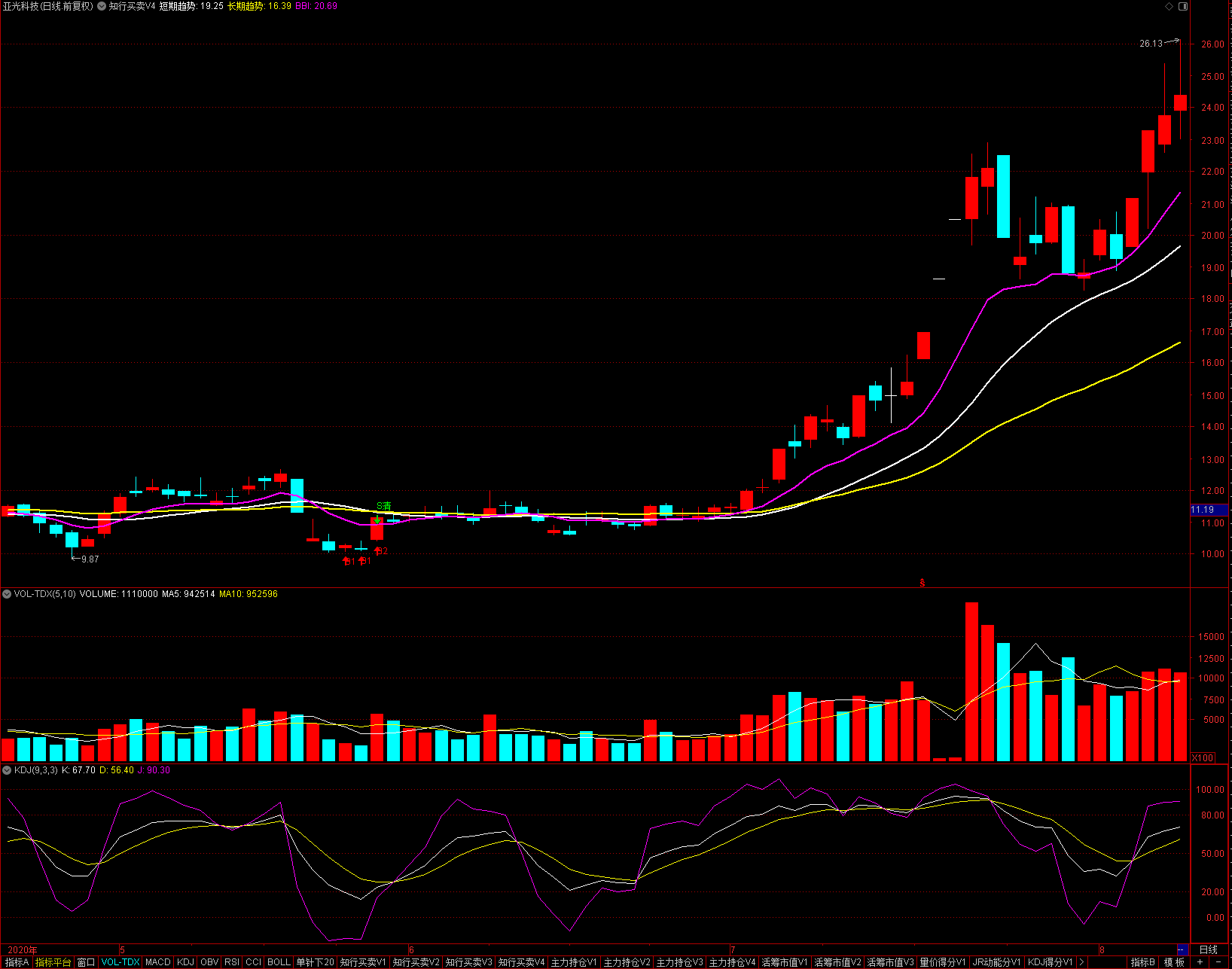This screenshot has width=1232, height=969.
Task: Click the 26.13 high price label
Action: pos(1151,44)
